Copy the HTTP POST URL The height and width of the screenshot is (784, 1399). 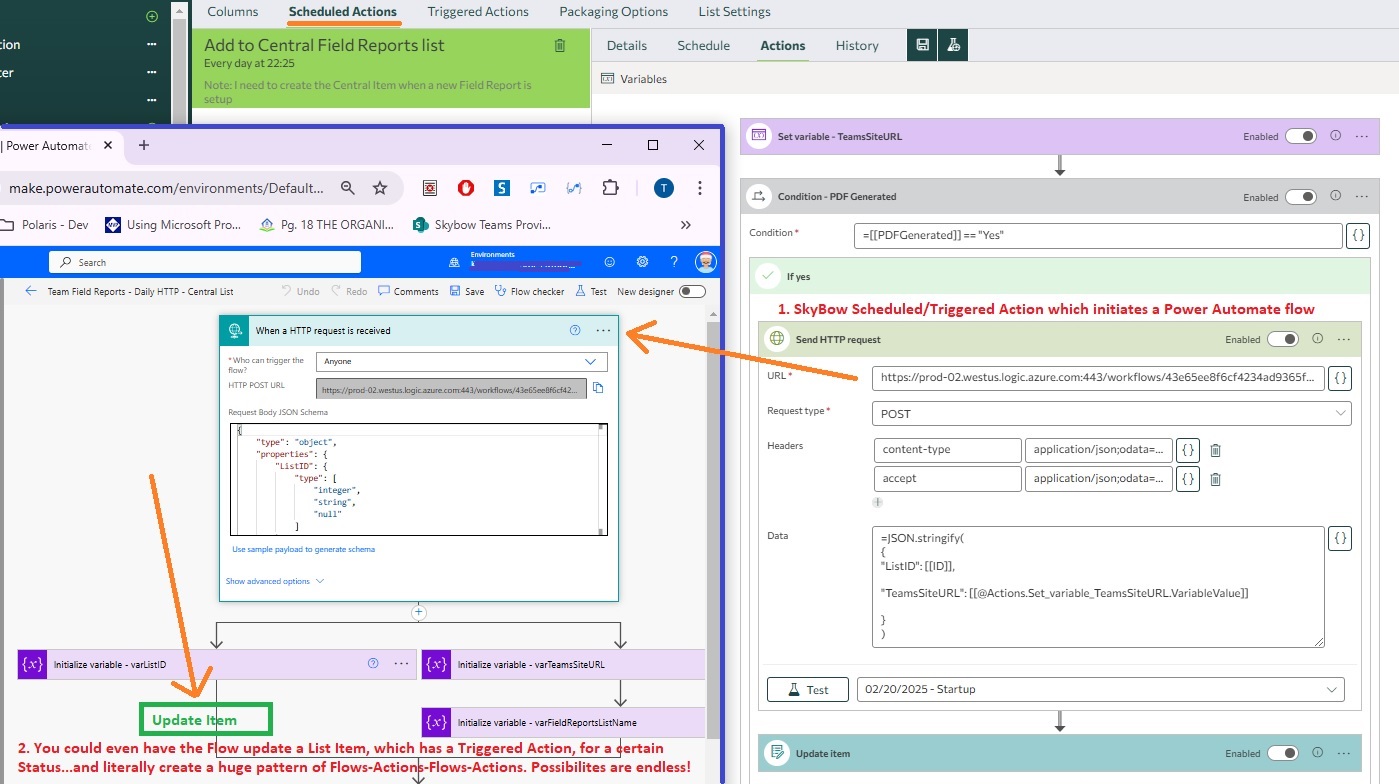pyautogui.click(x=598, y=388)
